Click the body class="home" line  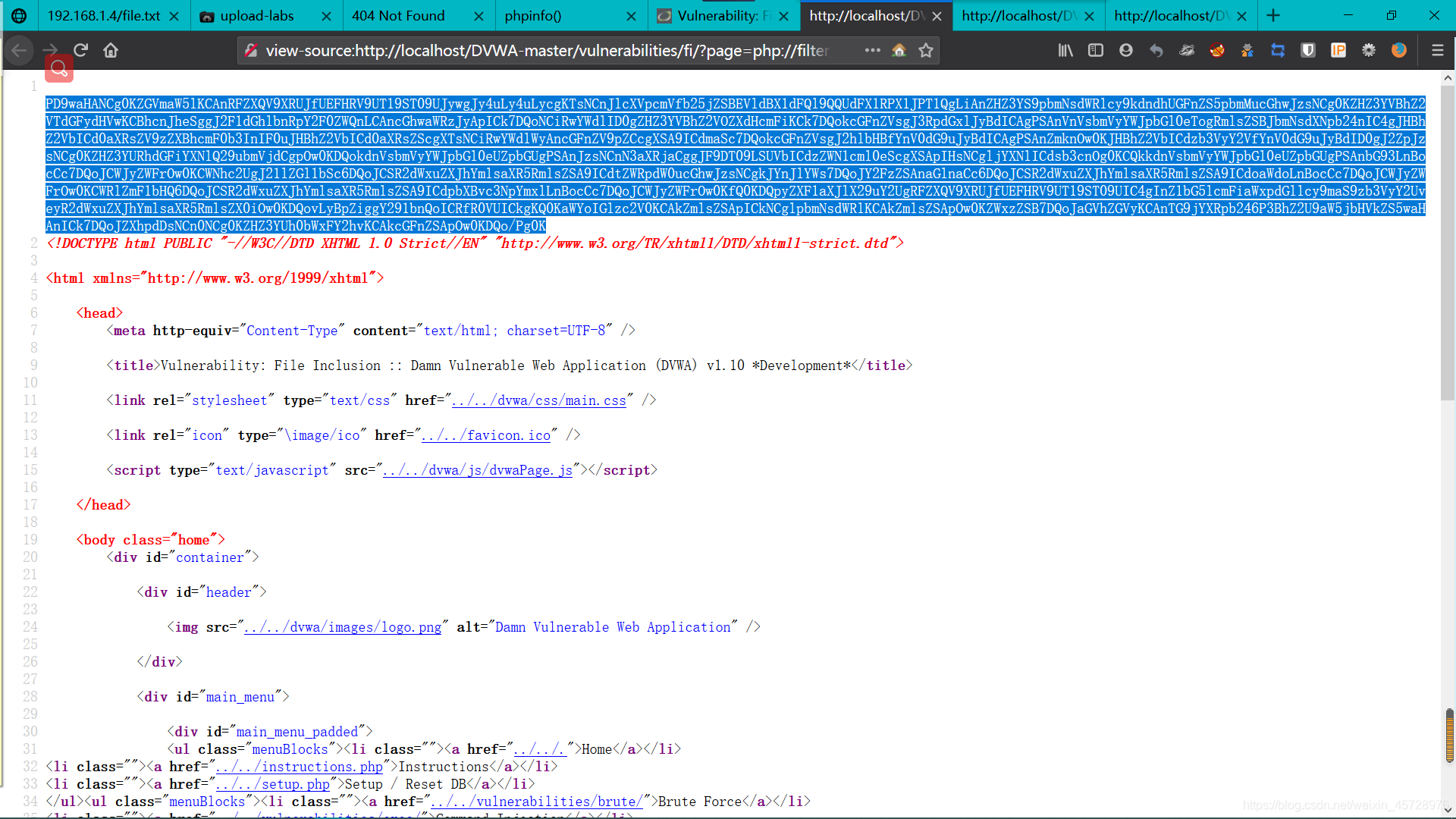point(150,540)
